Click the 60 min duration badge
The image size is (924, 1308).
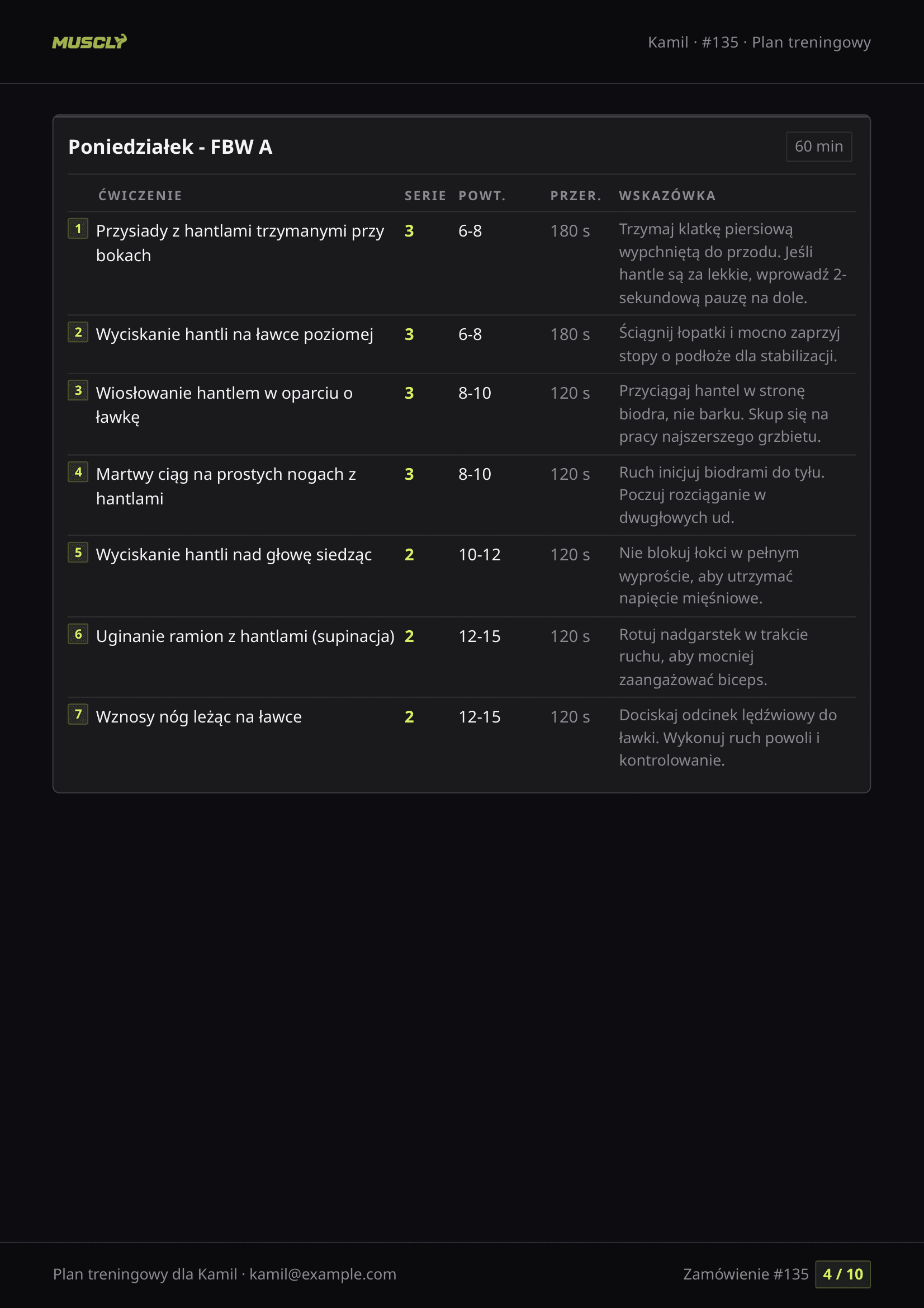(819, 147)
